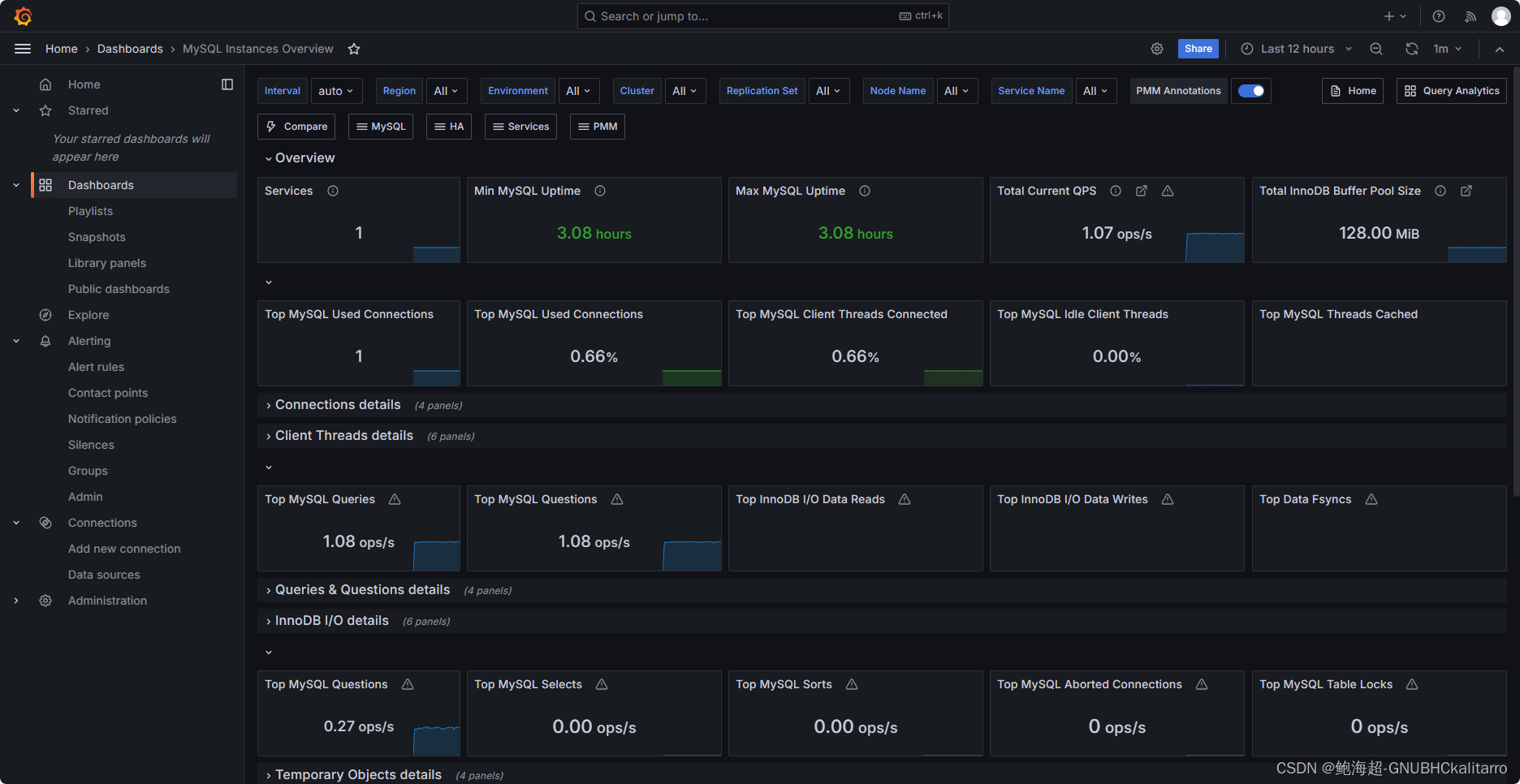
Task: Open the HA dashboards menu
Action: pos(449,127)
